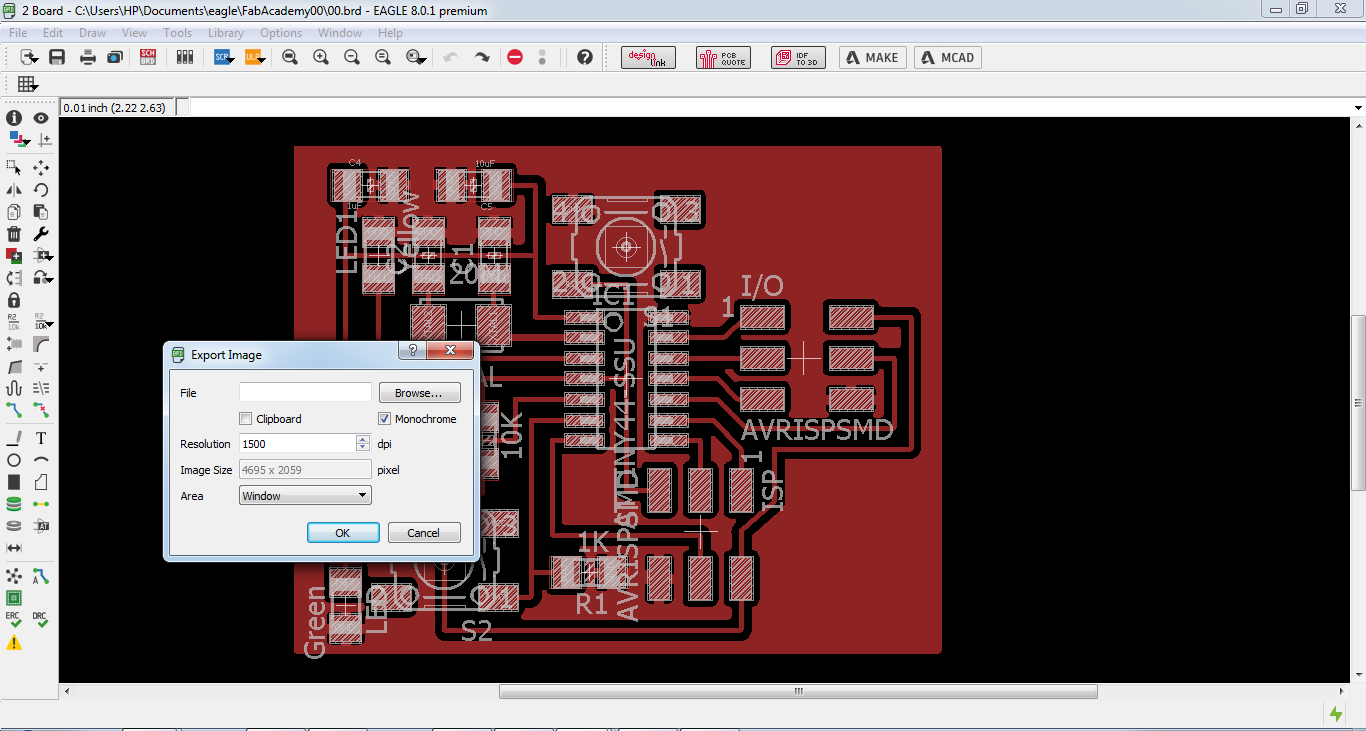The image size is (1366, 731).
Task: Print the board
Action: pyautogui.click(x=88, y=57)
